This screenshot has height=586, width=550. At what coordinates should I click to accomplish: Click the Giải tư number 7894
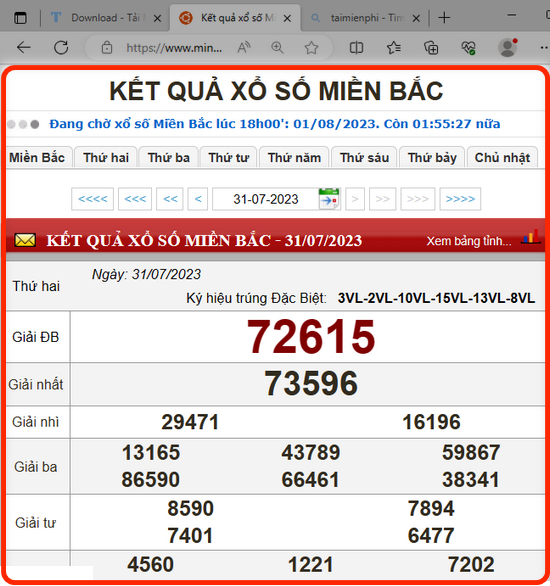[431, 508]
